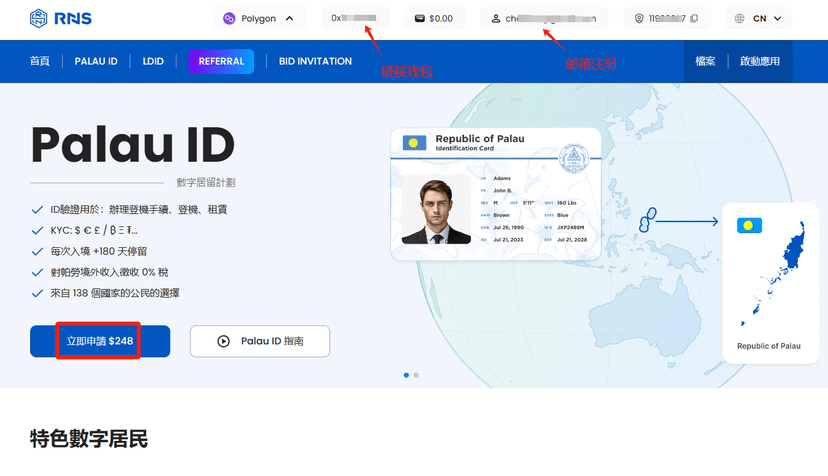Viewport: 828px width, 476px height.
Task: Select the REFERRAL tab
Action: [221, 61]
